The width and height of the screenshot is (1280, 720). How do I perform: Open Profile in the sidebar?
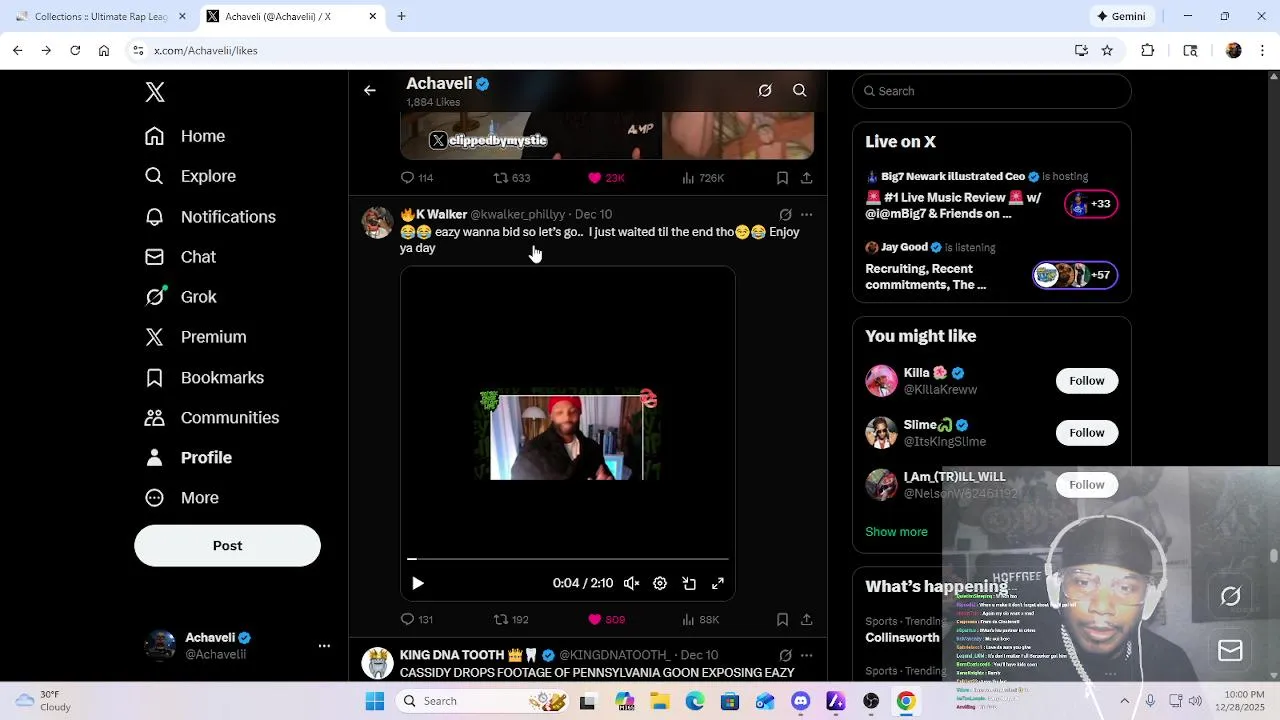pos(188,458)
